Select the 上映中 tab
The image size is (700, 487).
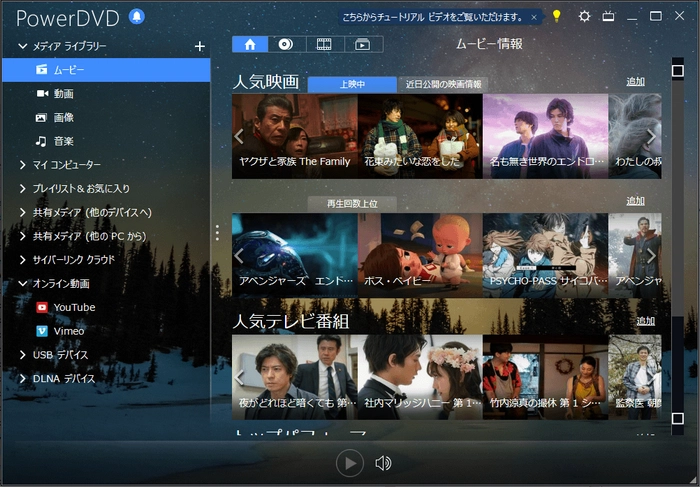(x=352, y=84)
